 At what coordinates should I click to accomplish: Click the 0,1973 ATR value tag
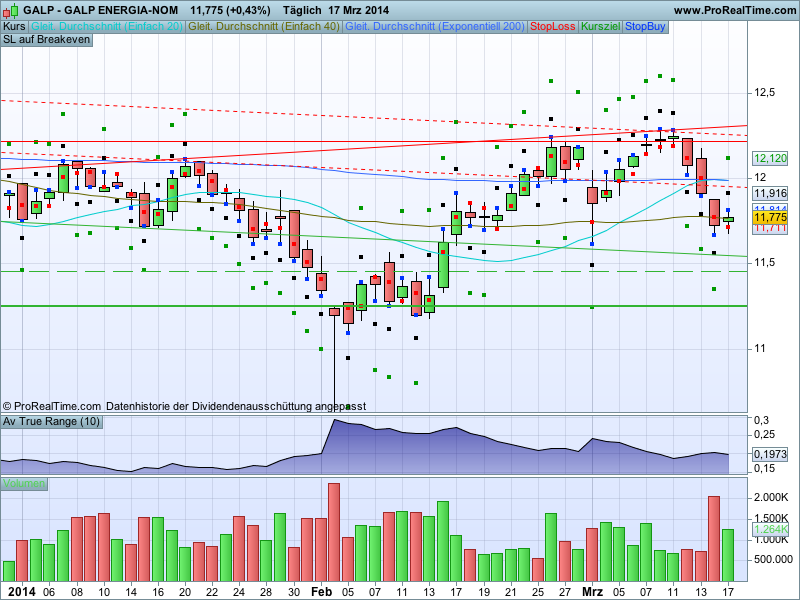pyautogui.click(x=770, y=454)
